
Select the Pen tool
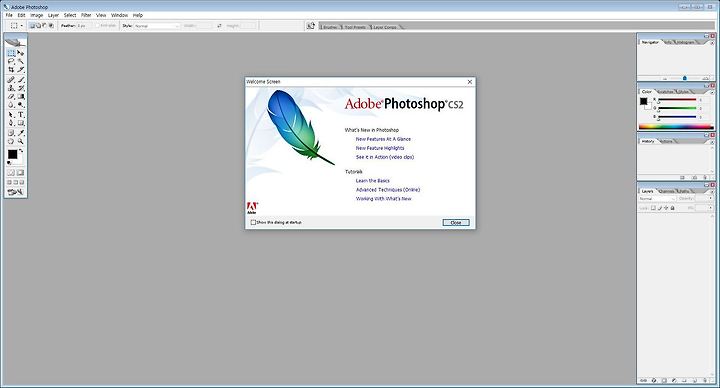[11, 123]
